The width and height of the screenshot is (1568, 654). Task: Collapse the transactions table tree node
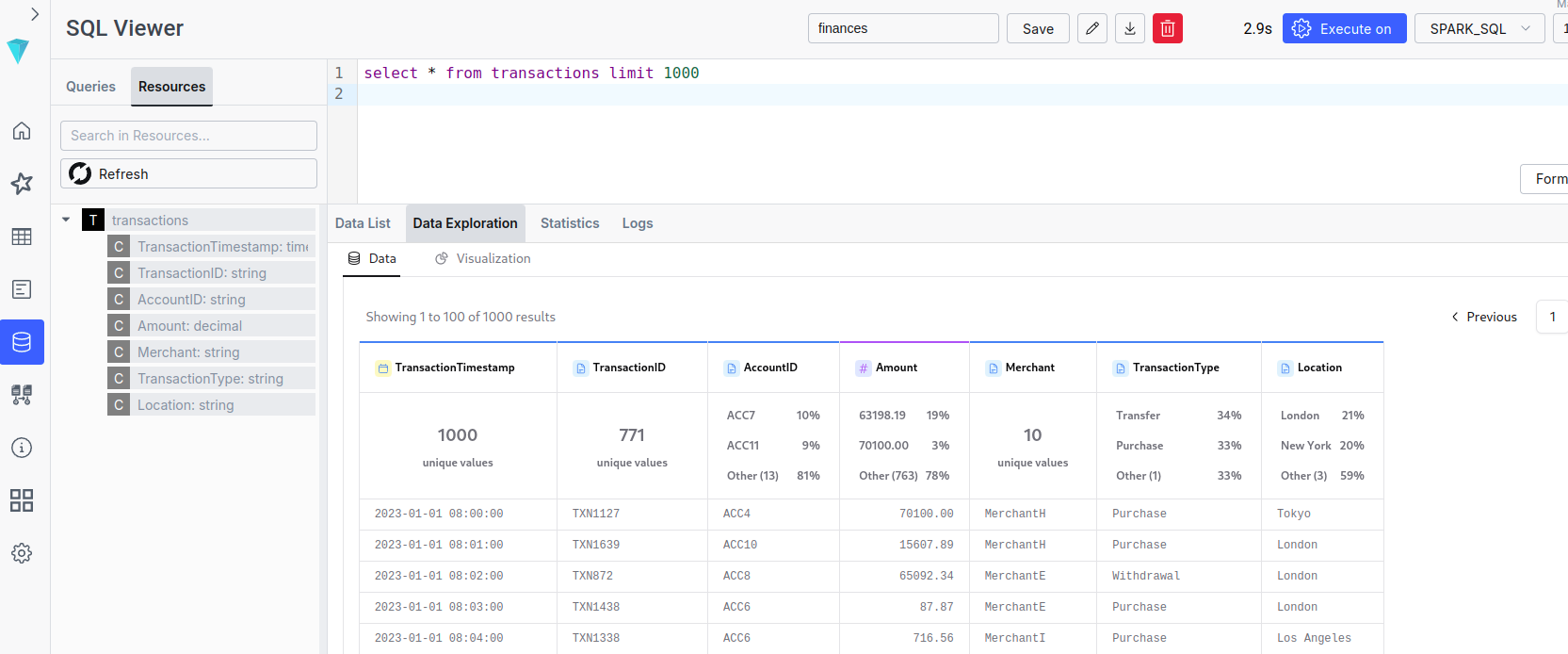pos(66,220)
